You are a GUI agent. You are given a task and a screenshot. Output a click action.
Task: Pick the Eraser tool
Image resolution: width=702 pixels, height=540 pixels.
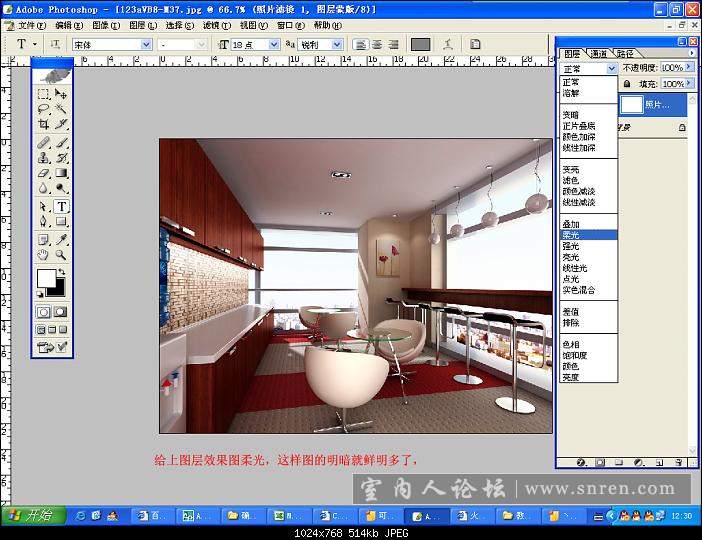point(43,173)
